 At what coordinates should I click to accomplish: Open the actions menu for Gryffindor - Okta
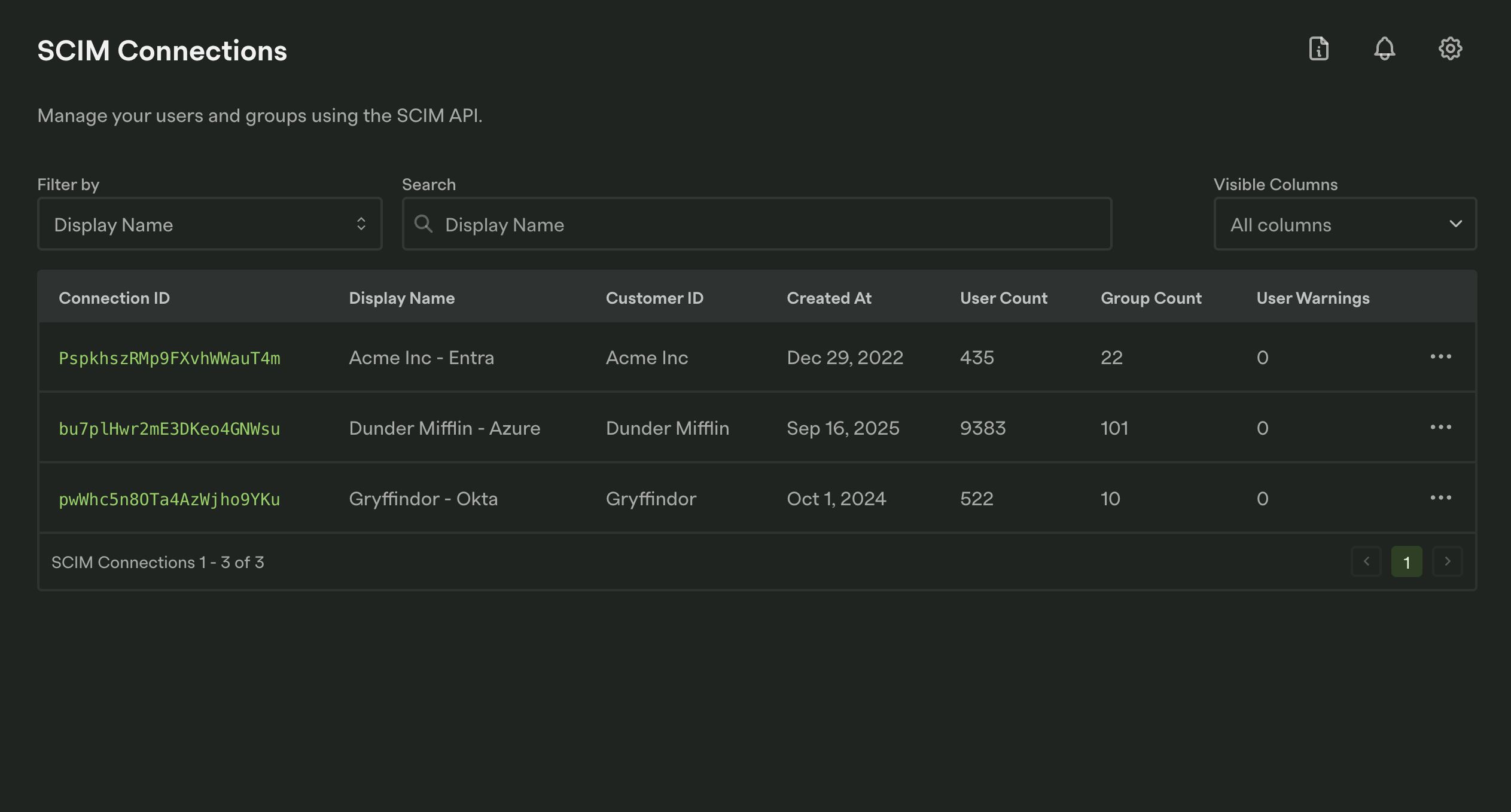pyautogui.click(x=1442, y=498)
